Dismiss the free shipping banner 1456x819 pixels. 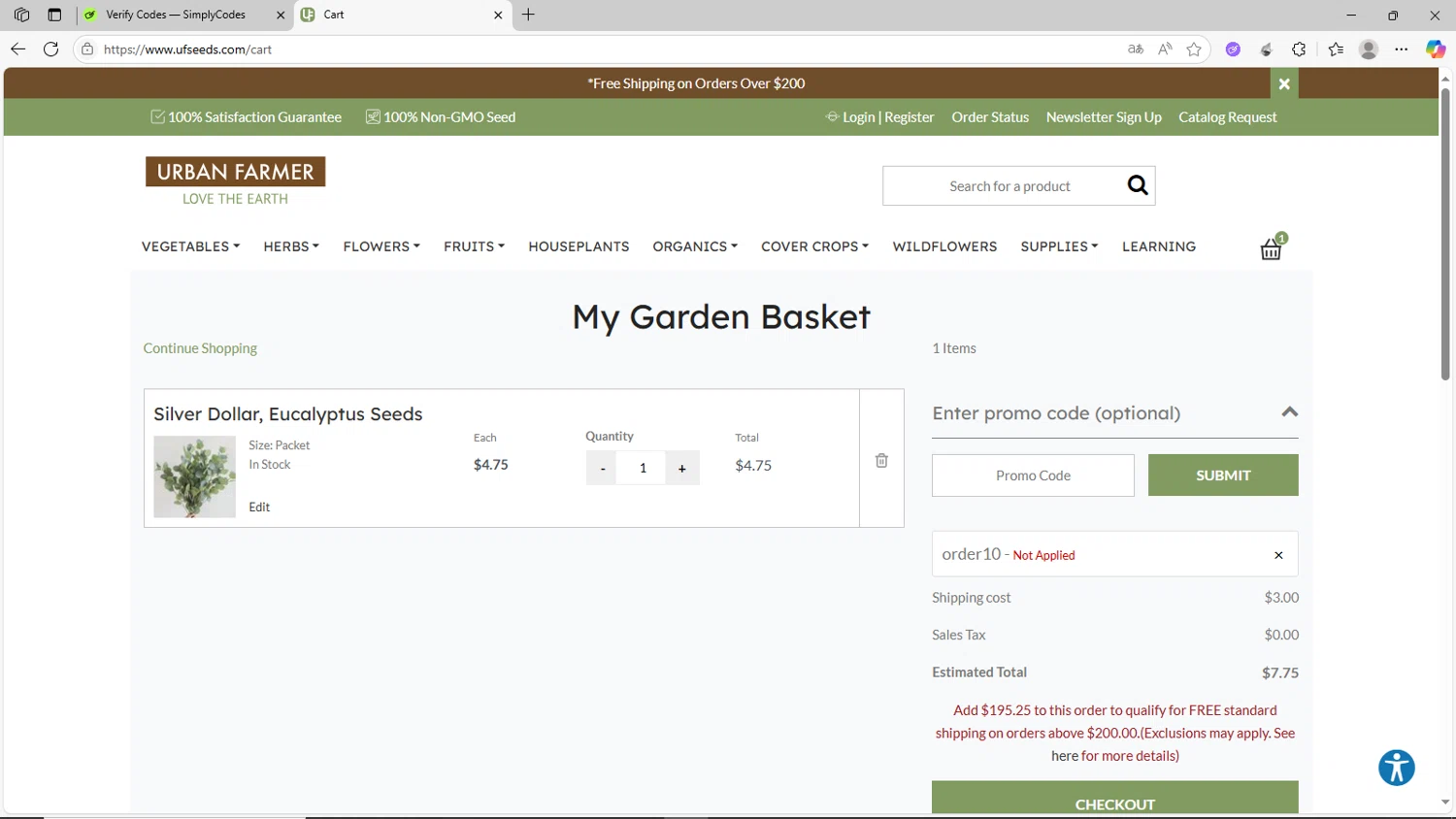(x=1284, y=83)
